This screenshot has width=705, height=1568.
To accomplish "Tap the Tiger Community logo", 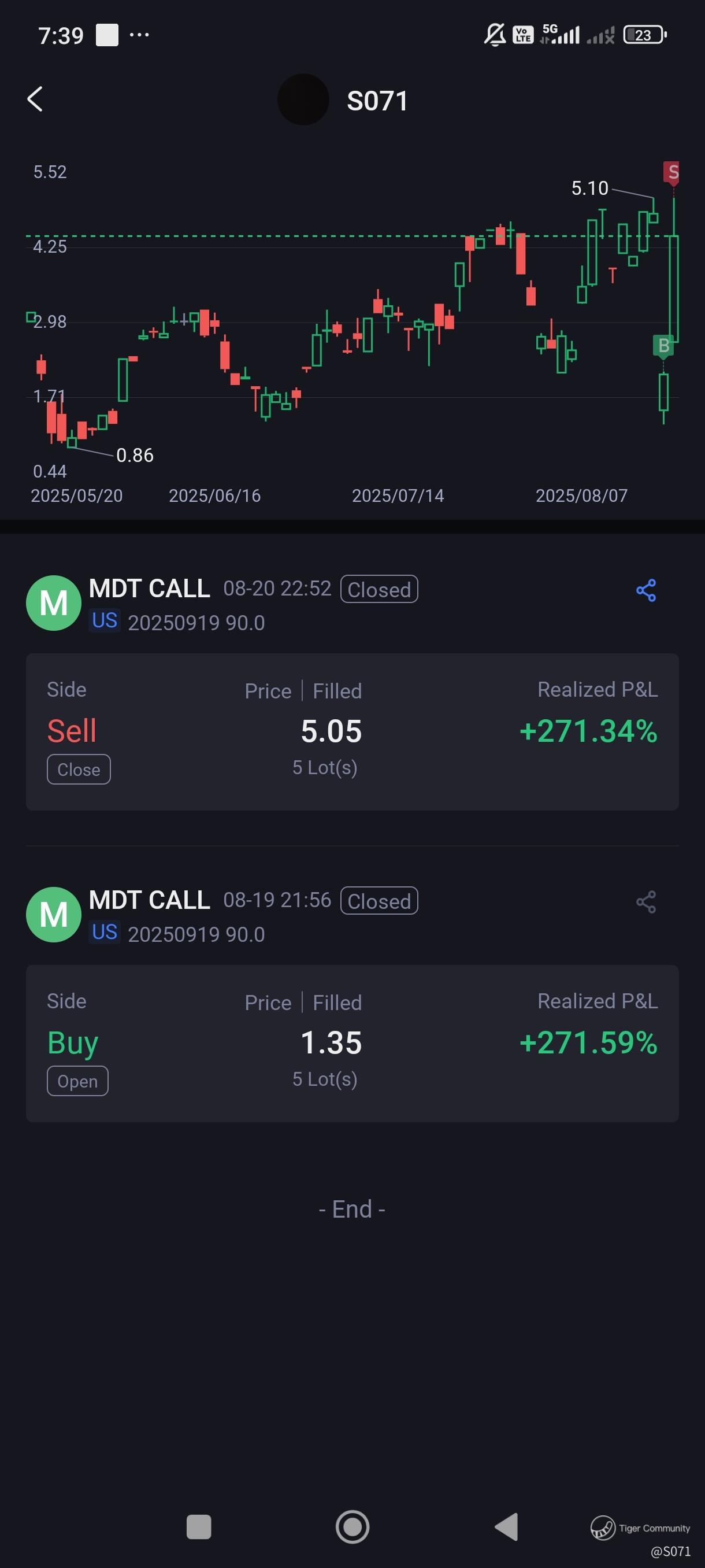I will [x=603, y=1527].
